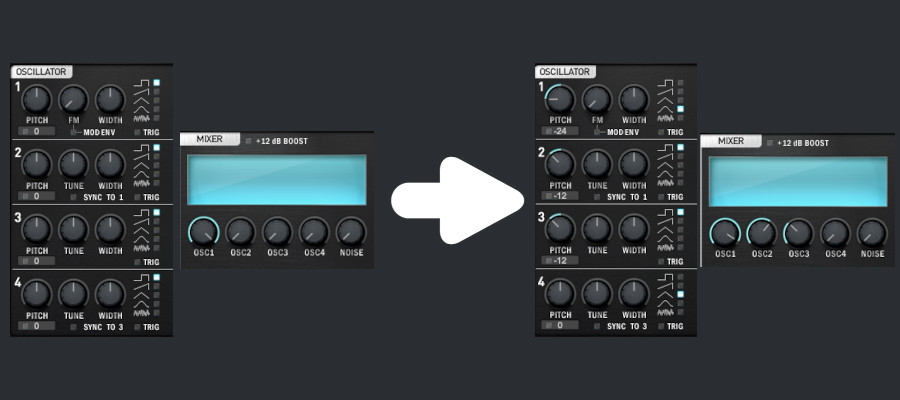Enable TRIG on right panel oscillator 1
This screenshot has width=900, height=400.
[662, 132]
